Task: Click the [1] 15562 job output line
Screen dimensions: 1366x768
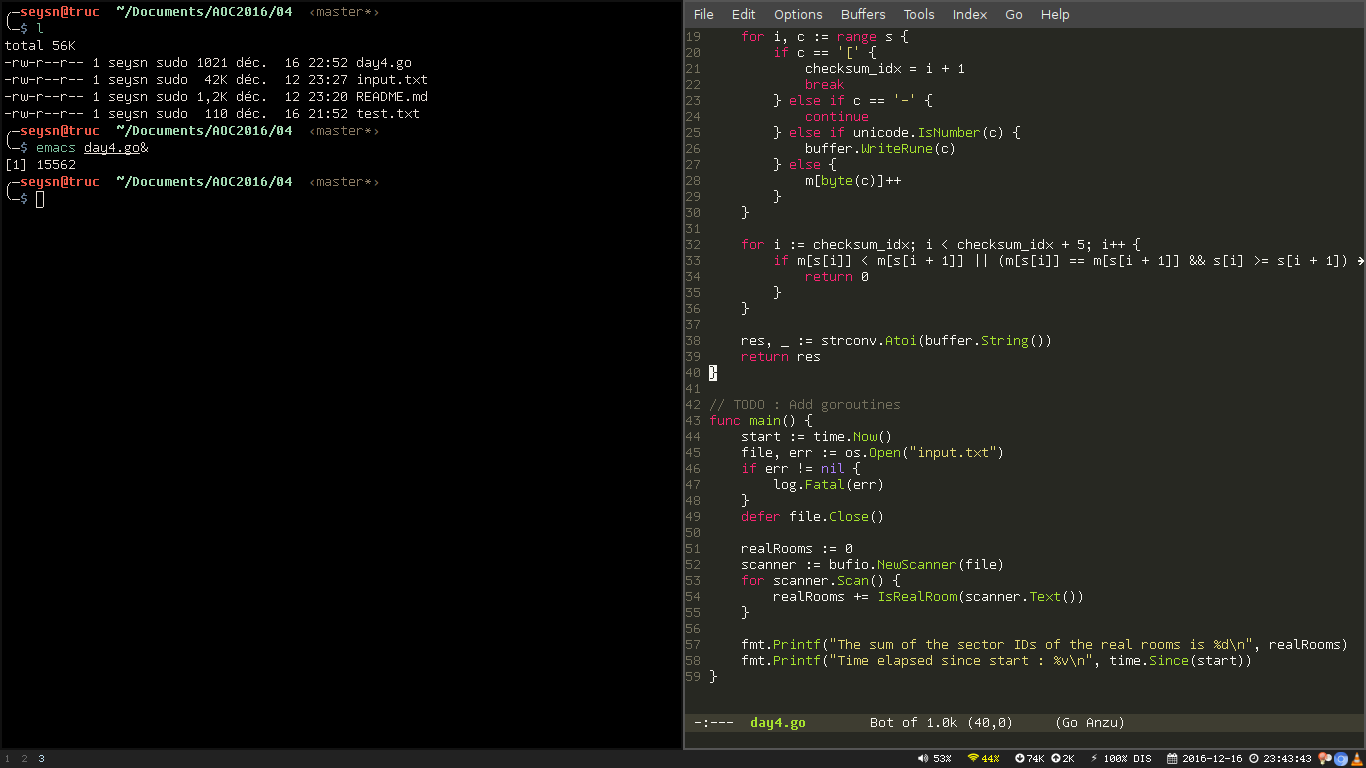Action: coord(40,165)
